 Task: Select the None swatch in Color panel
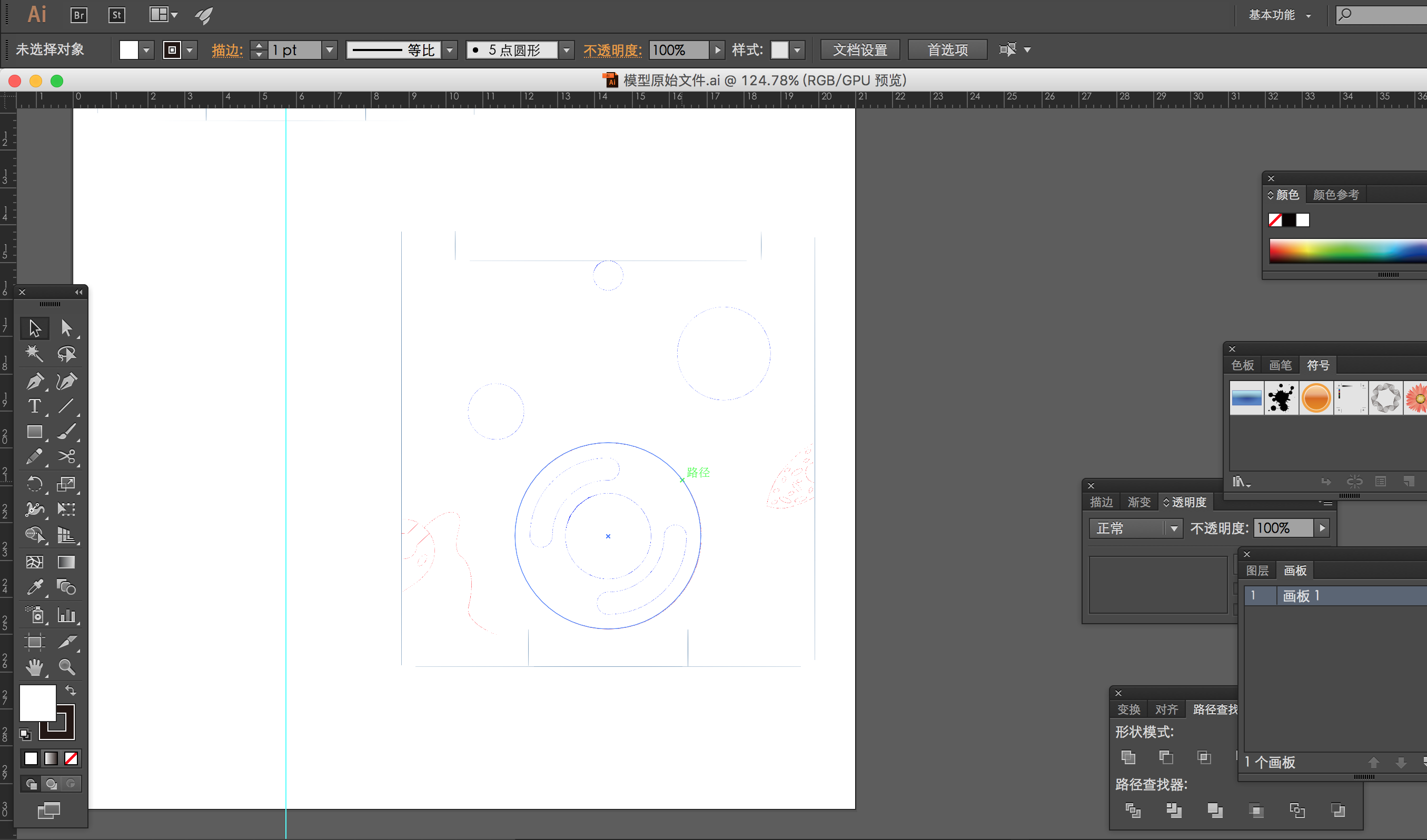click(x=1275, y=219)
